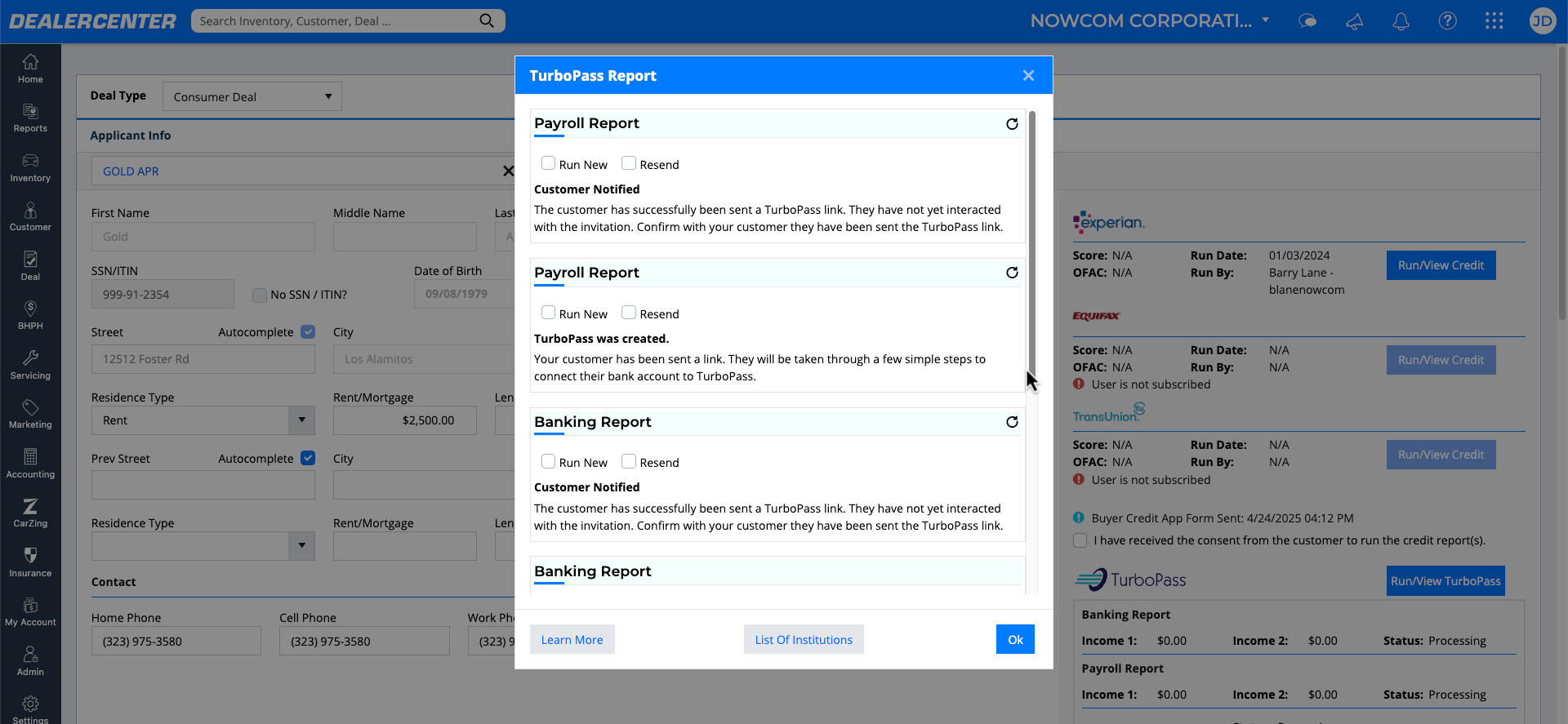This screenshot has height=724, width=1568.
Task: Click TransUnion Run/View Credit button
Action: (x=1441, y=455)
